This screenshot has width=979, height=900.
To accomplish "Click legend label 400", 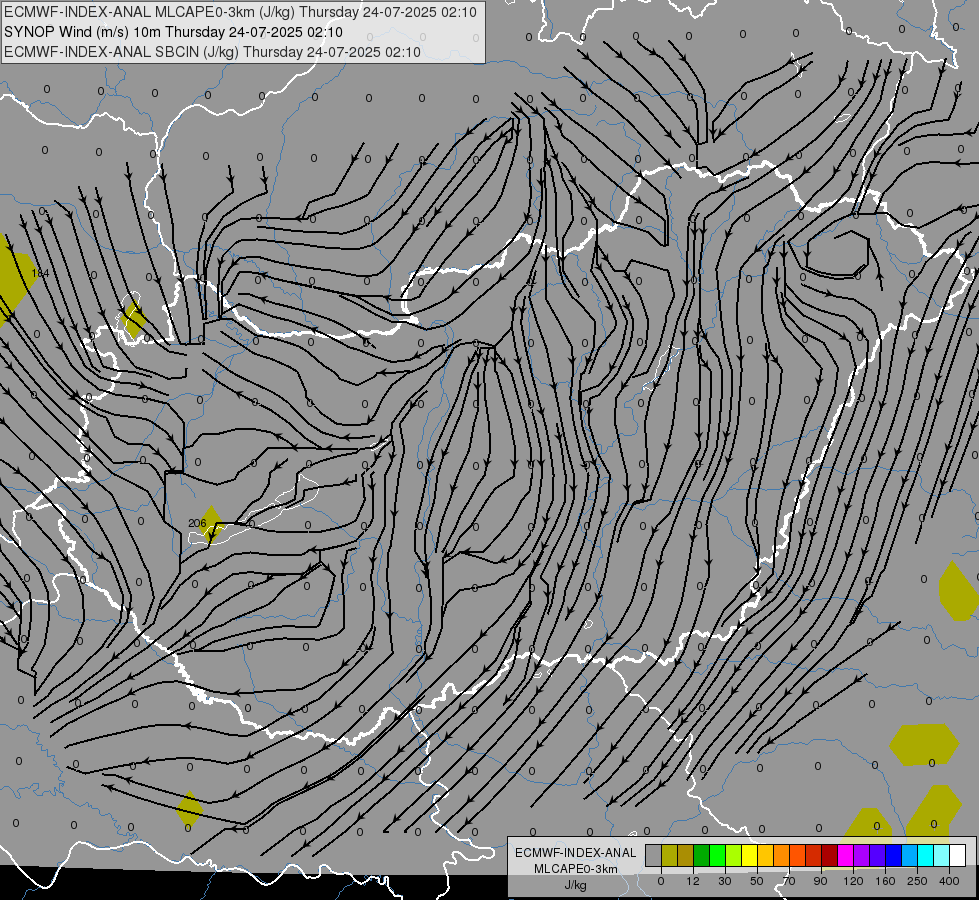I will [949, 881].
